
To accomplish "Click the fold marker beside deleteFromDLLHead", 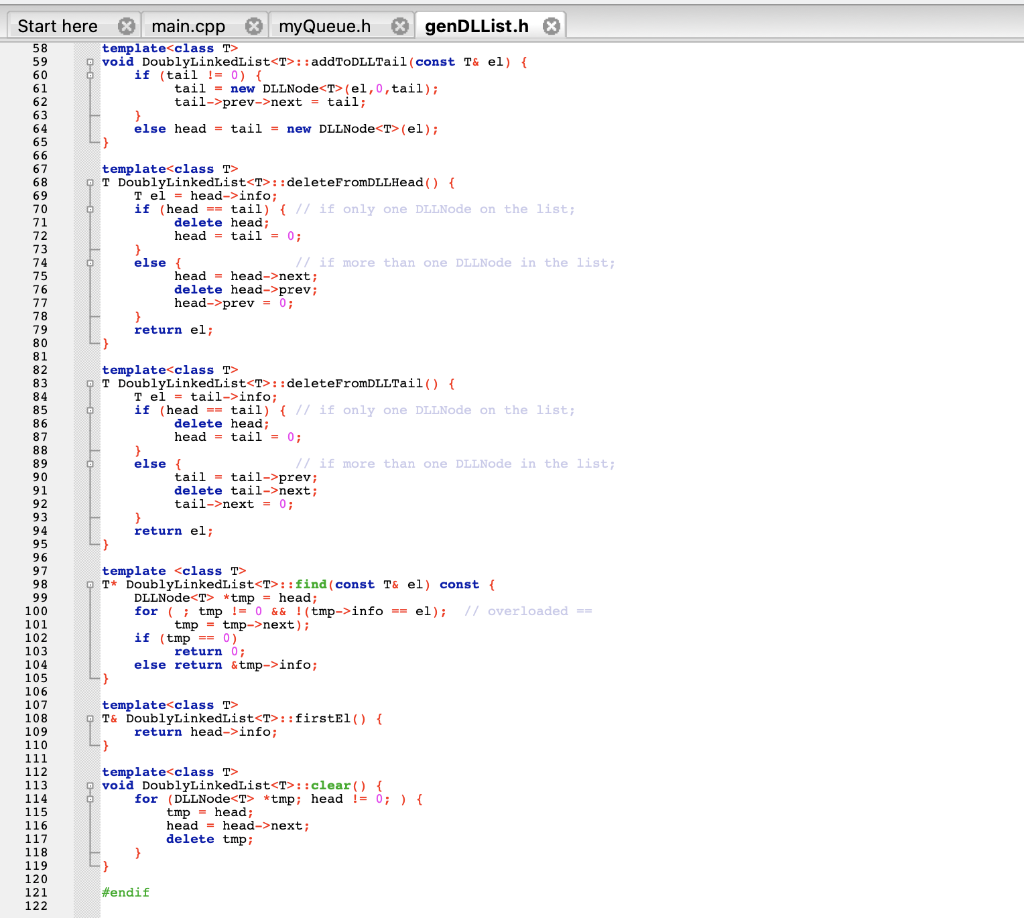I will pos(90,182).
